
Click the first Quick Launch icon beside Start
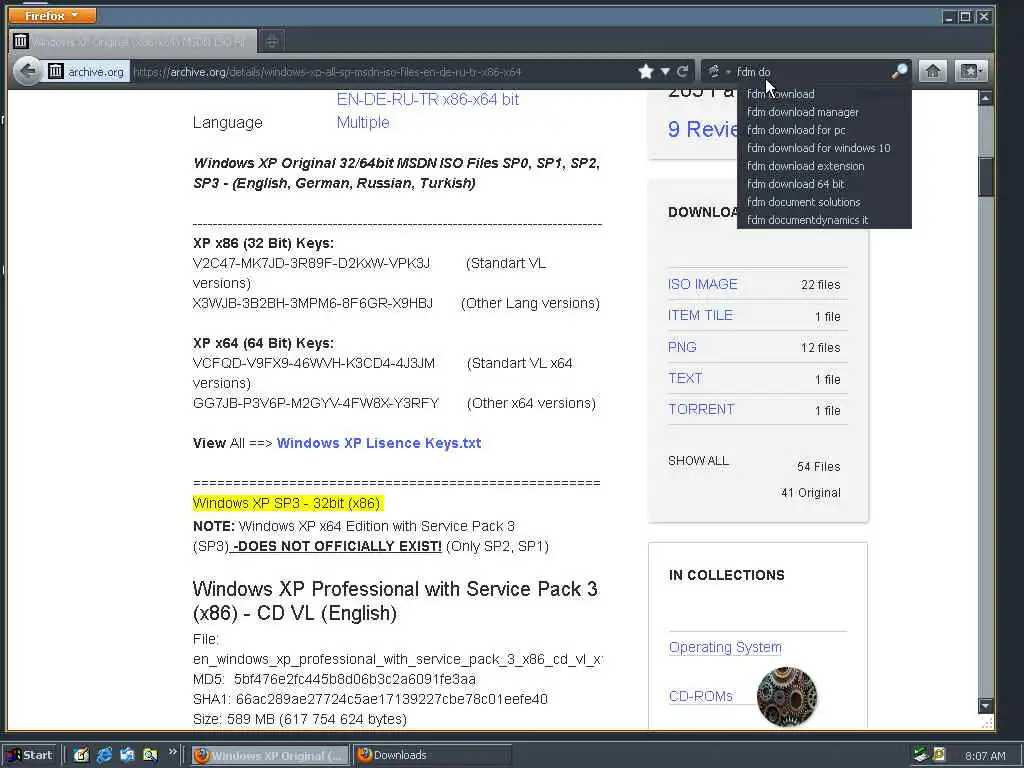point(81,755)
